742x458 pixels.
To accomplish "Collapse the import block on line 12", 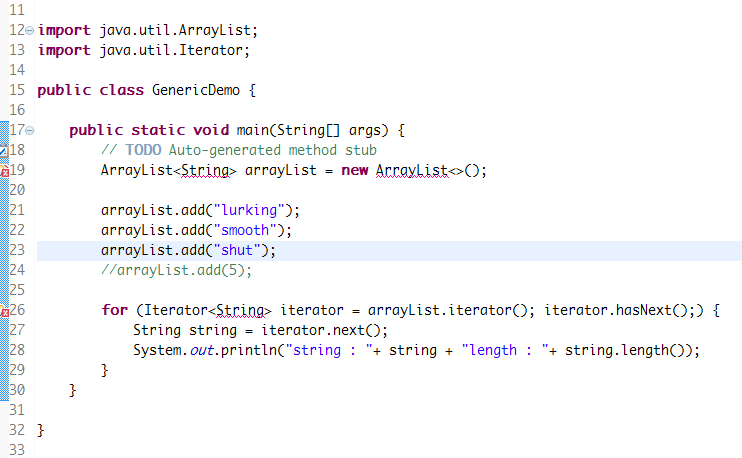I will [x=29, y=31].
